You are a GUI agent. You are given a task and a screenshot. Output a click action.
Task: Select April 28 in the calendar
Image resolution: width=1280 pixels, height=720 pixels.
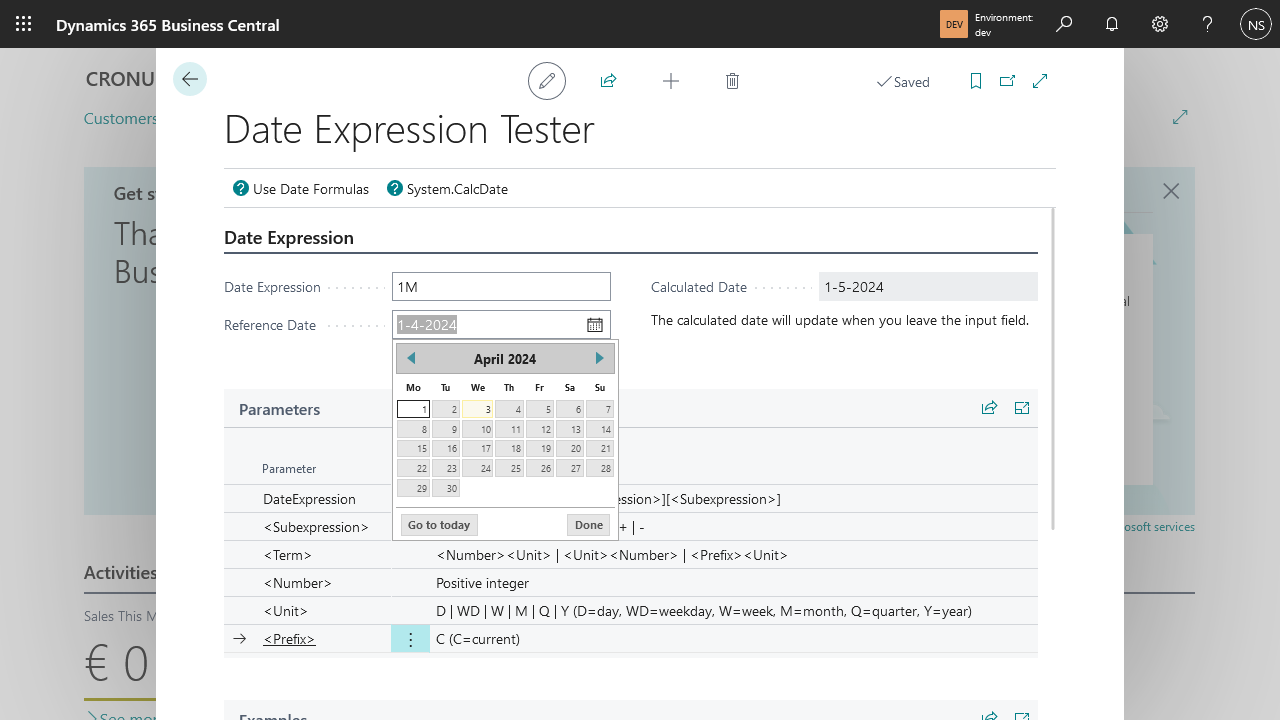point(600,468)
